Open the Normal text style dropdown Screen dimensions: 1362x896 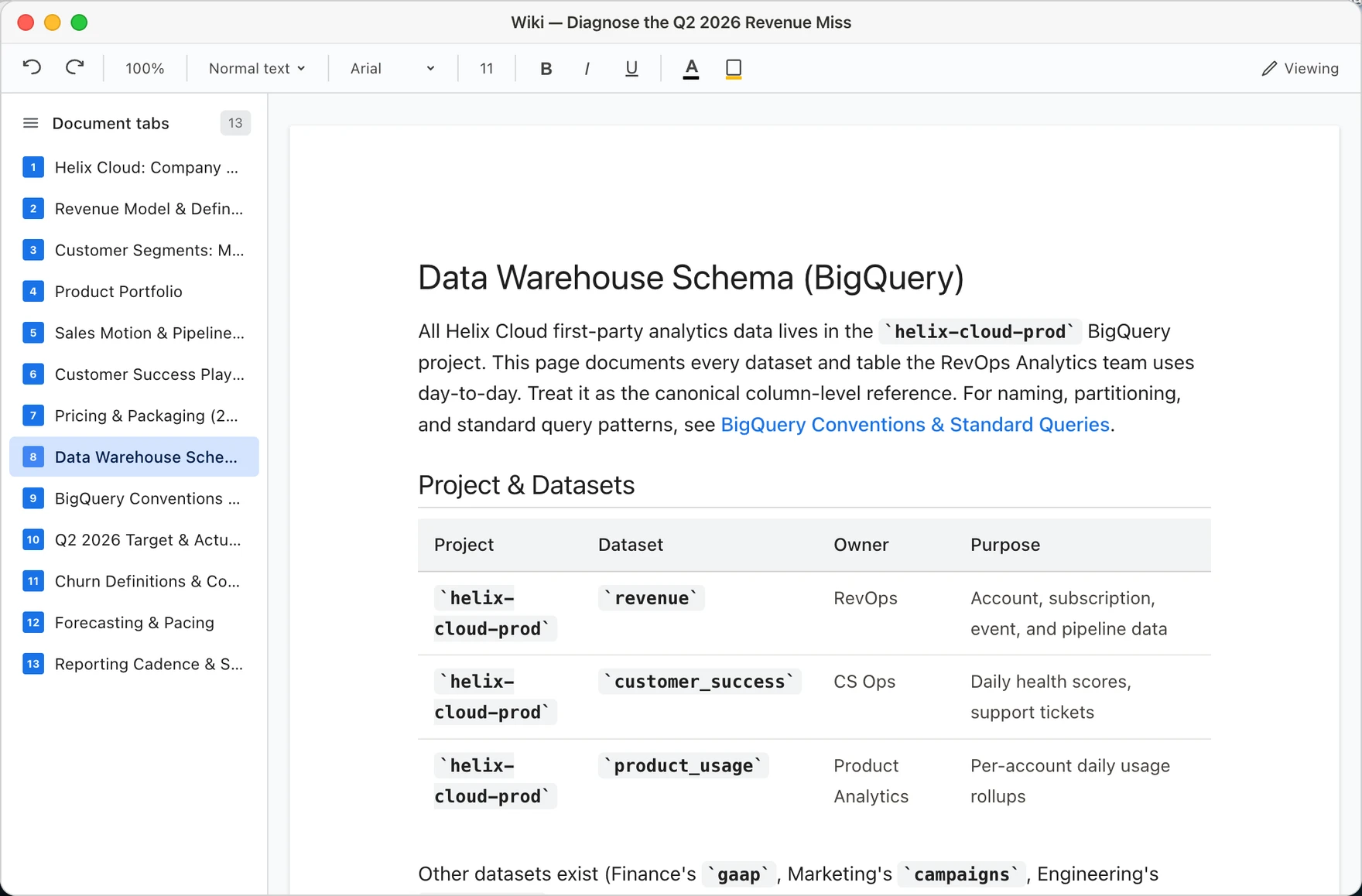[257, 68]
